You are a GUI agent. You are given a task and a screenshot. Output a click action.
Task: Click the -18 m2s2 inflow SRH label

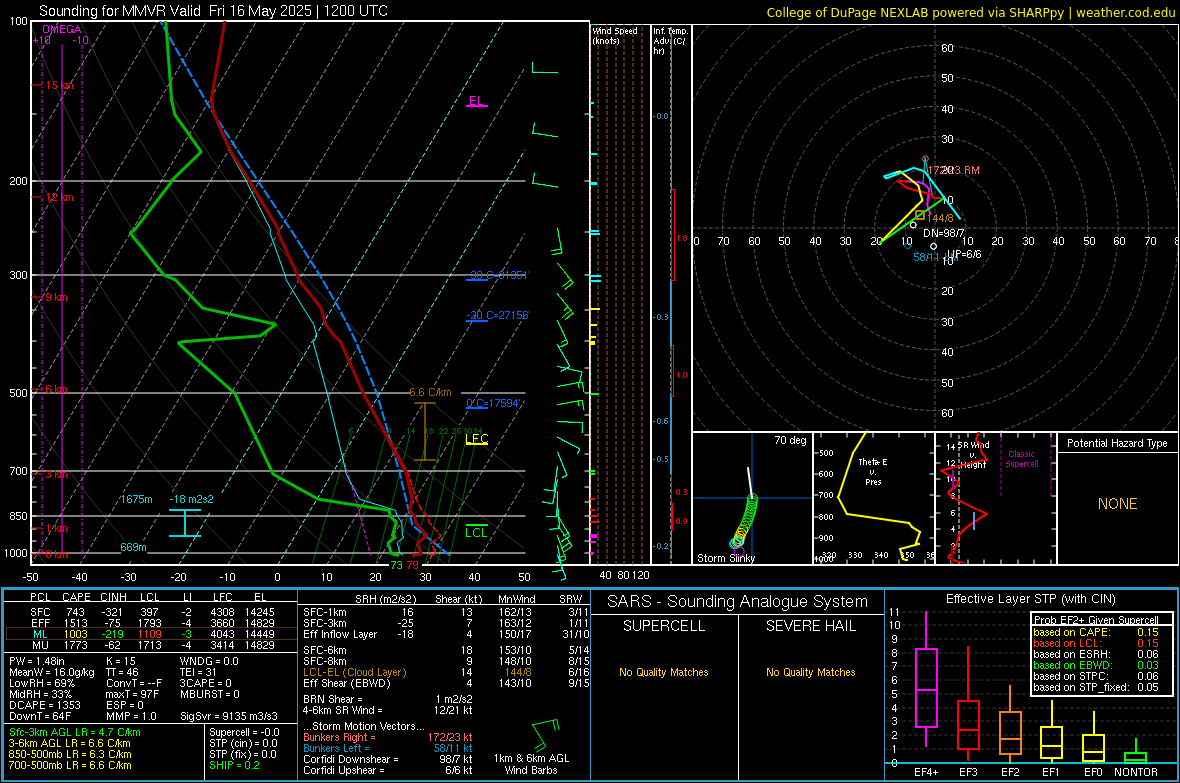(191, 499)
